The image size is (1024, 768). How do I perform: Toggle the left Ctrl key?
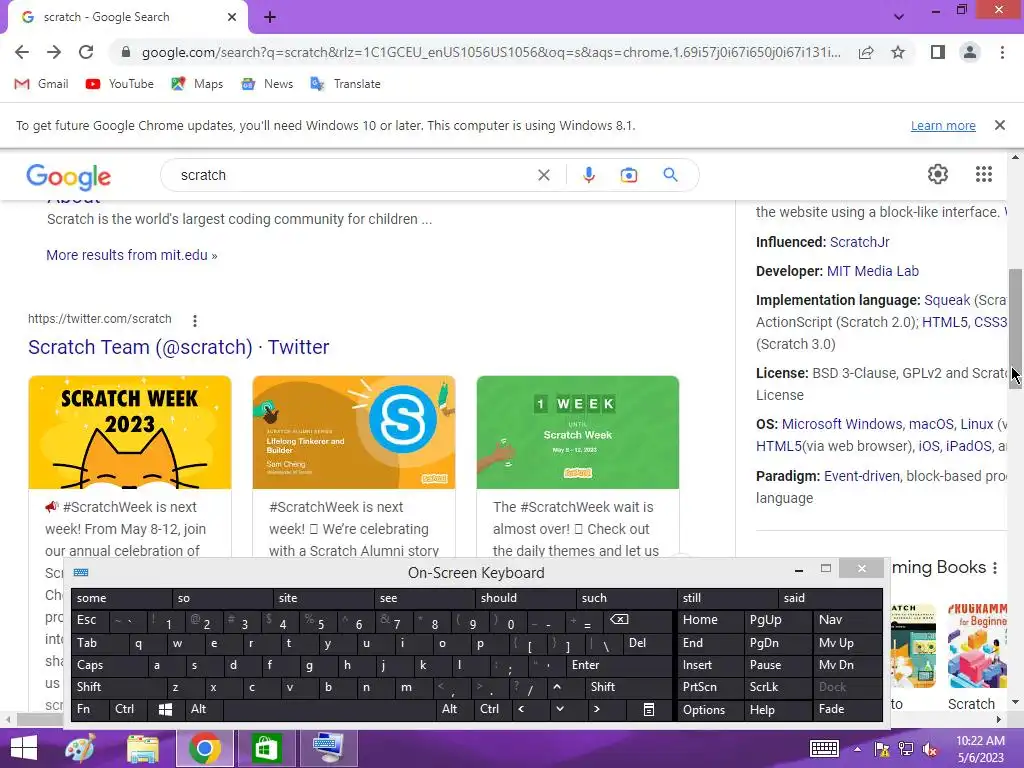point(128,709)
